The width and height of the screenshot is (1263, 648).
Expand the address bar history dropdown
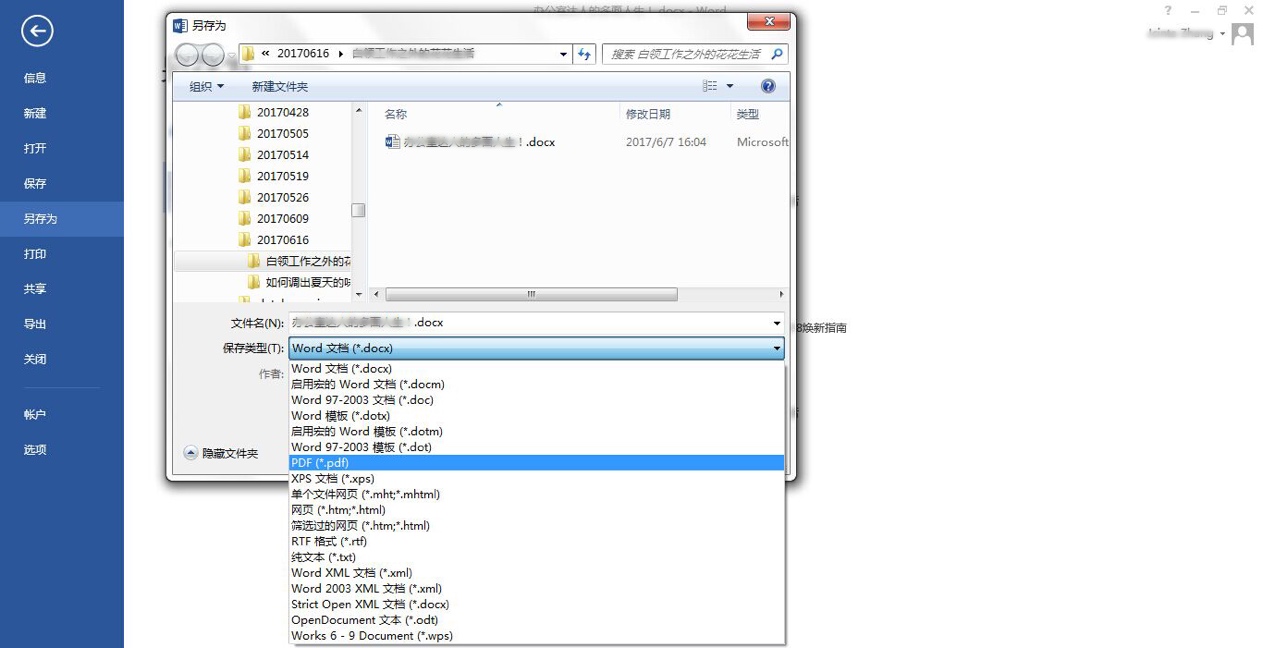pyautogui.click(x=563, y=54)
